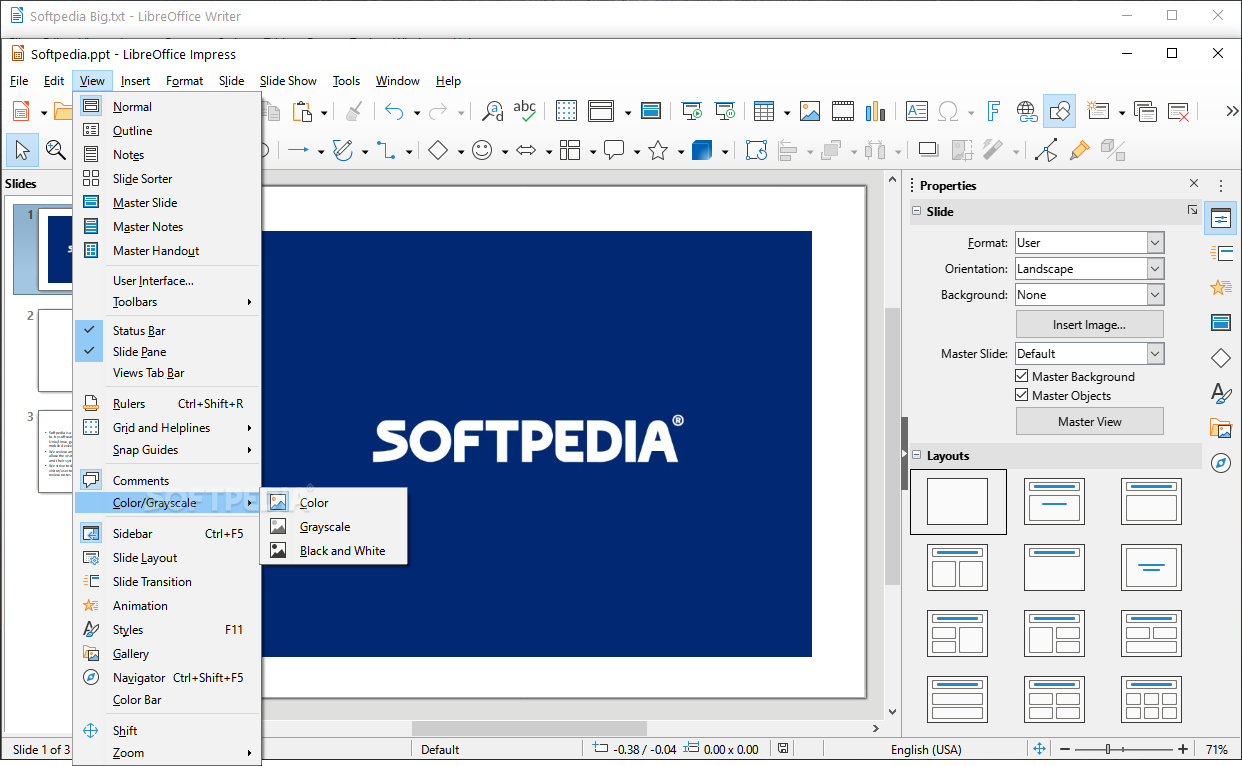The height and width of the screenshot is (766, 1242).
Task: Toggle Slide Pane in View menu
Action: 168,351
